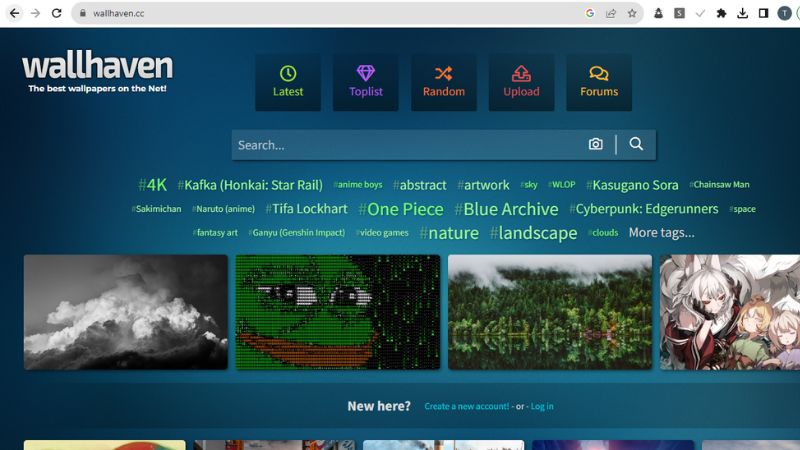Reload the page with browser refresh icon
The width and height of the screenshot is (800, 450).
(x=57, y=13)
